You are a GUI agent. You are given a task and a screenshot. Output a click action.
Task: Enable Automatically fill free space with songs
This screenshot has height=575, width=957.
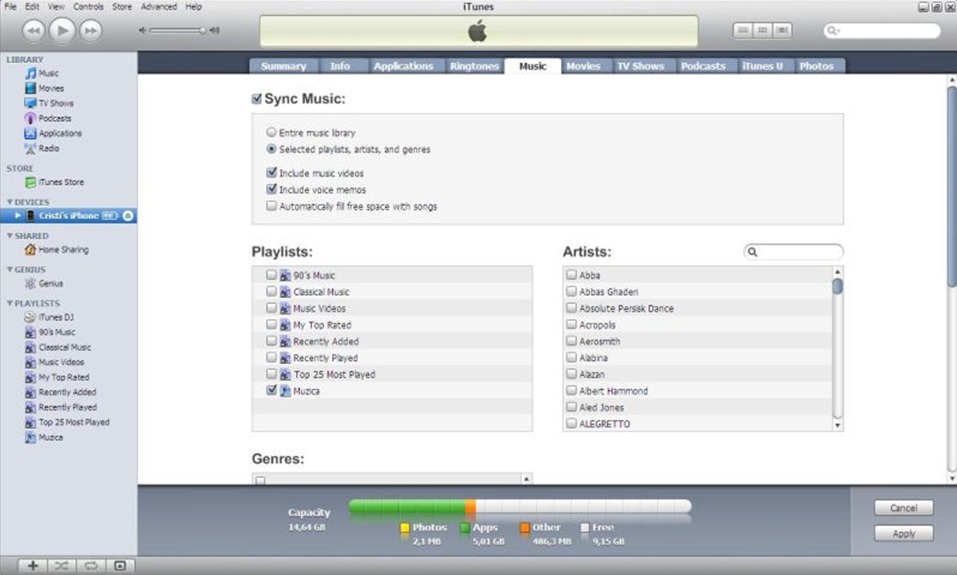271,206
